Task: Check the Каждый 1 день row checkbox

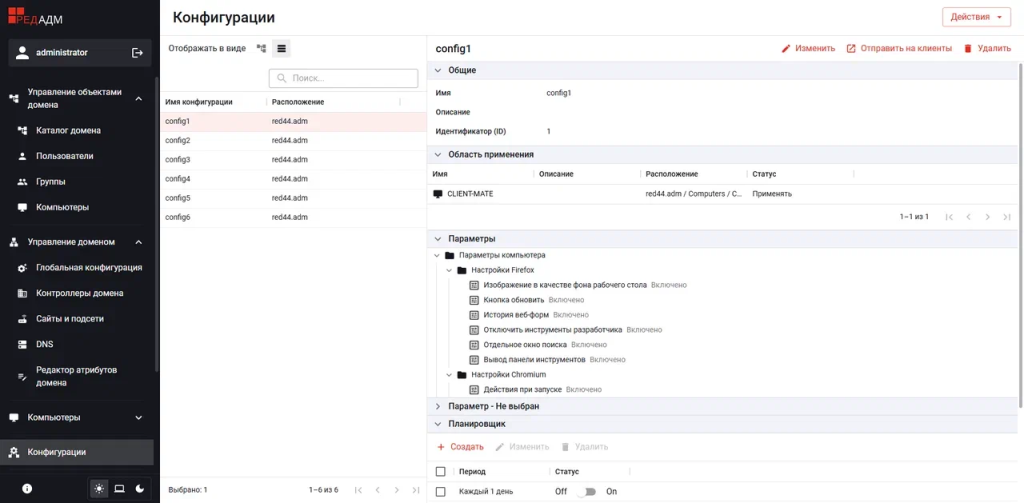Action: coord(441,492)
